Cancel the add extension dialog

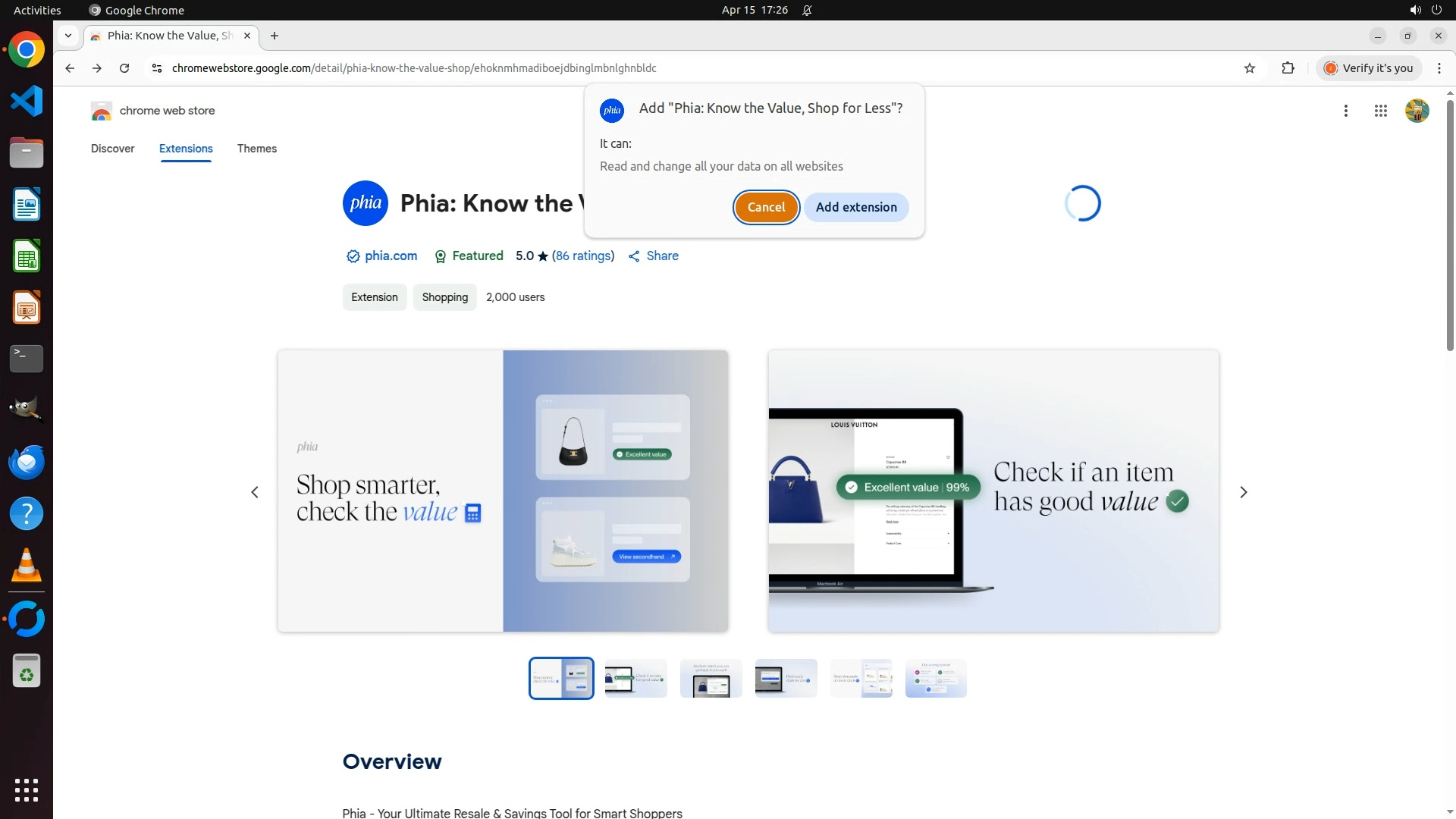[766, 207]
